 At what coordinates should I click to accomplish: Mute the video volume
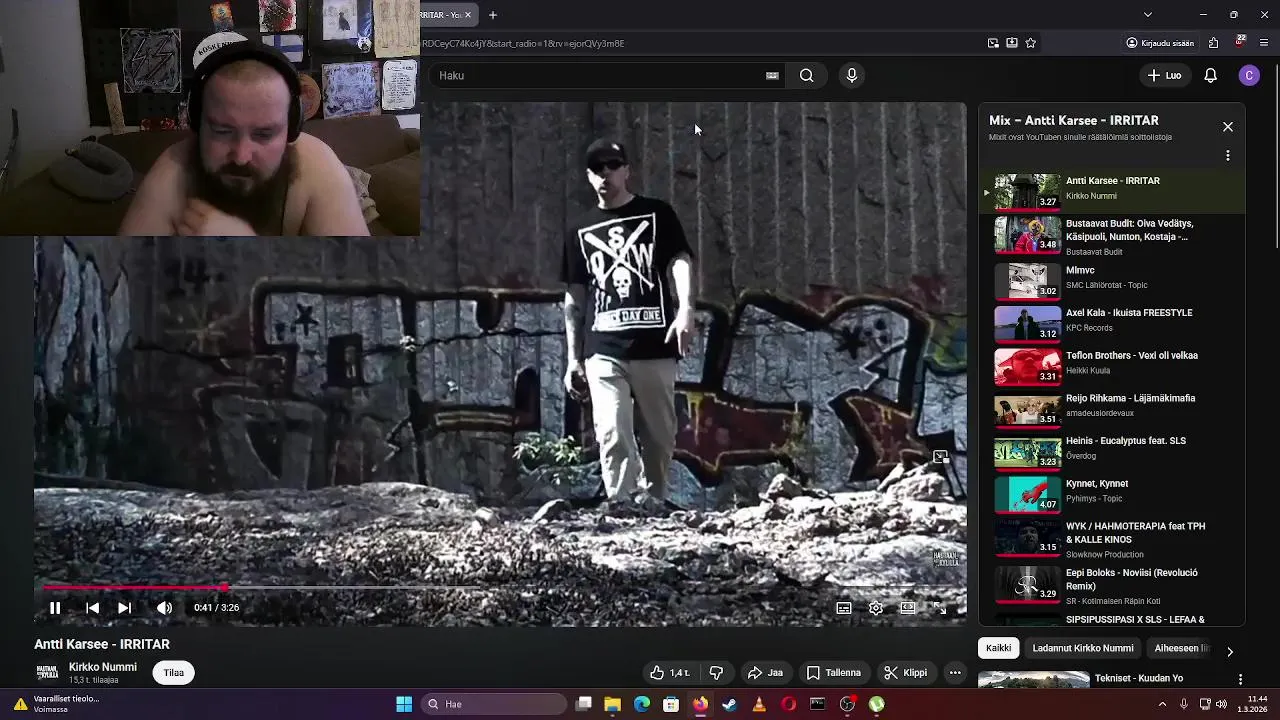165,608
